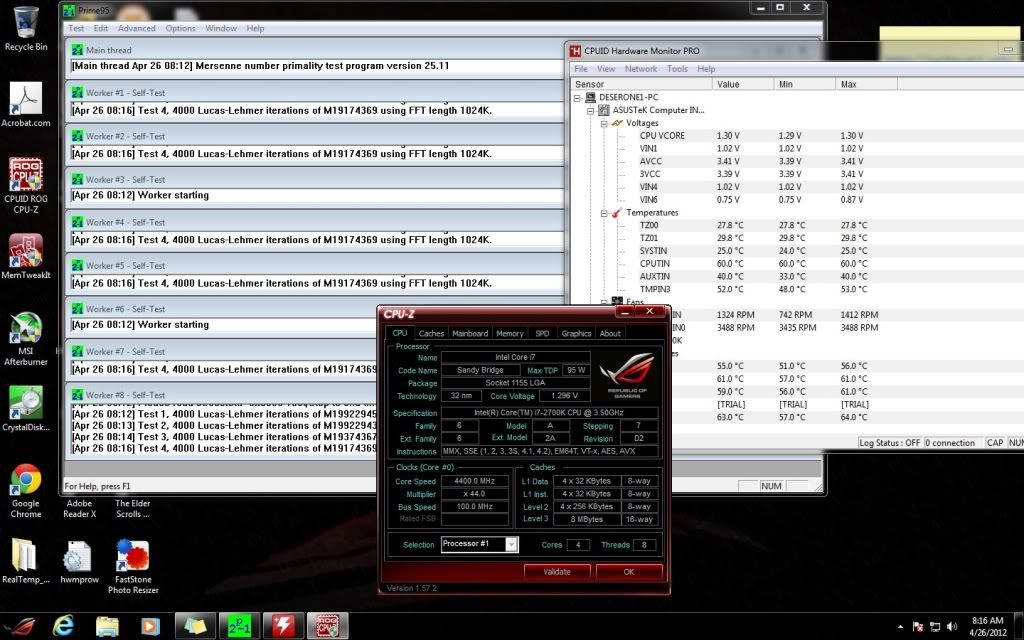This screenshot has width=1024, height=640.
Task: Collapse the Temperatures group in Hardware Monitor
Action: point(604,213)
